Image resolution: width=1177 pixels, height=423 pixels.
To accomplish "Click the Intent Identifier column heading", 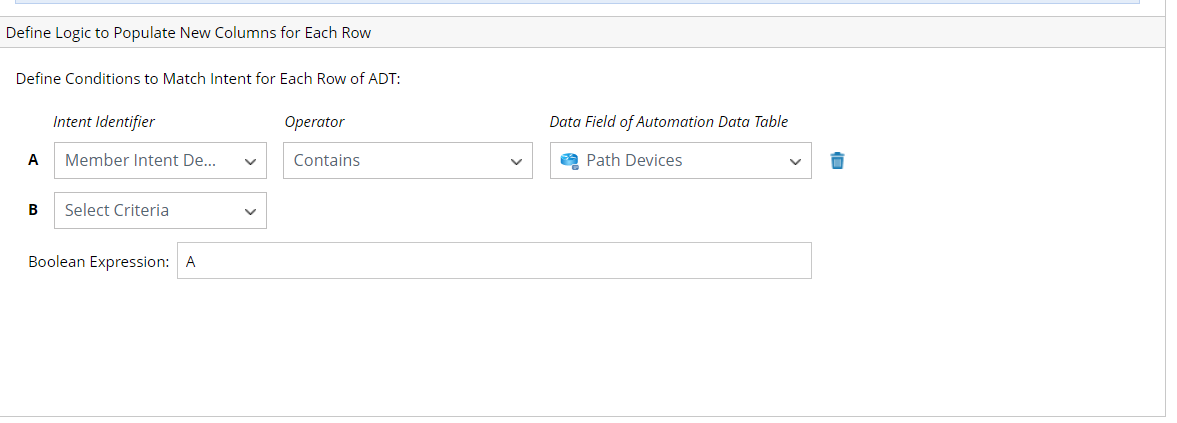I will 104,122.
